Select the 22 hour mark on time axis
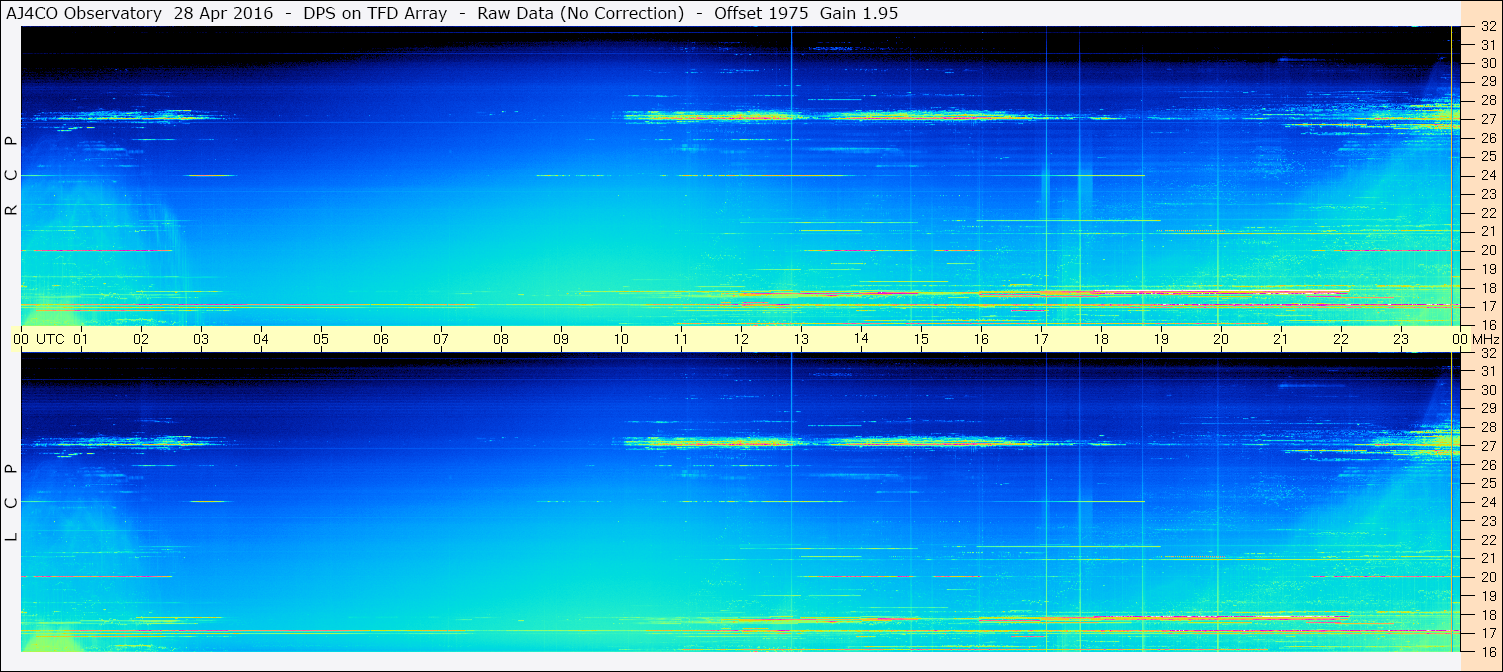Image resolution: width=1503 pixels, height=672 pixels. 1341,339
